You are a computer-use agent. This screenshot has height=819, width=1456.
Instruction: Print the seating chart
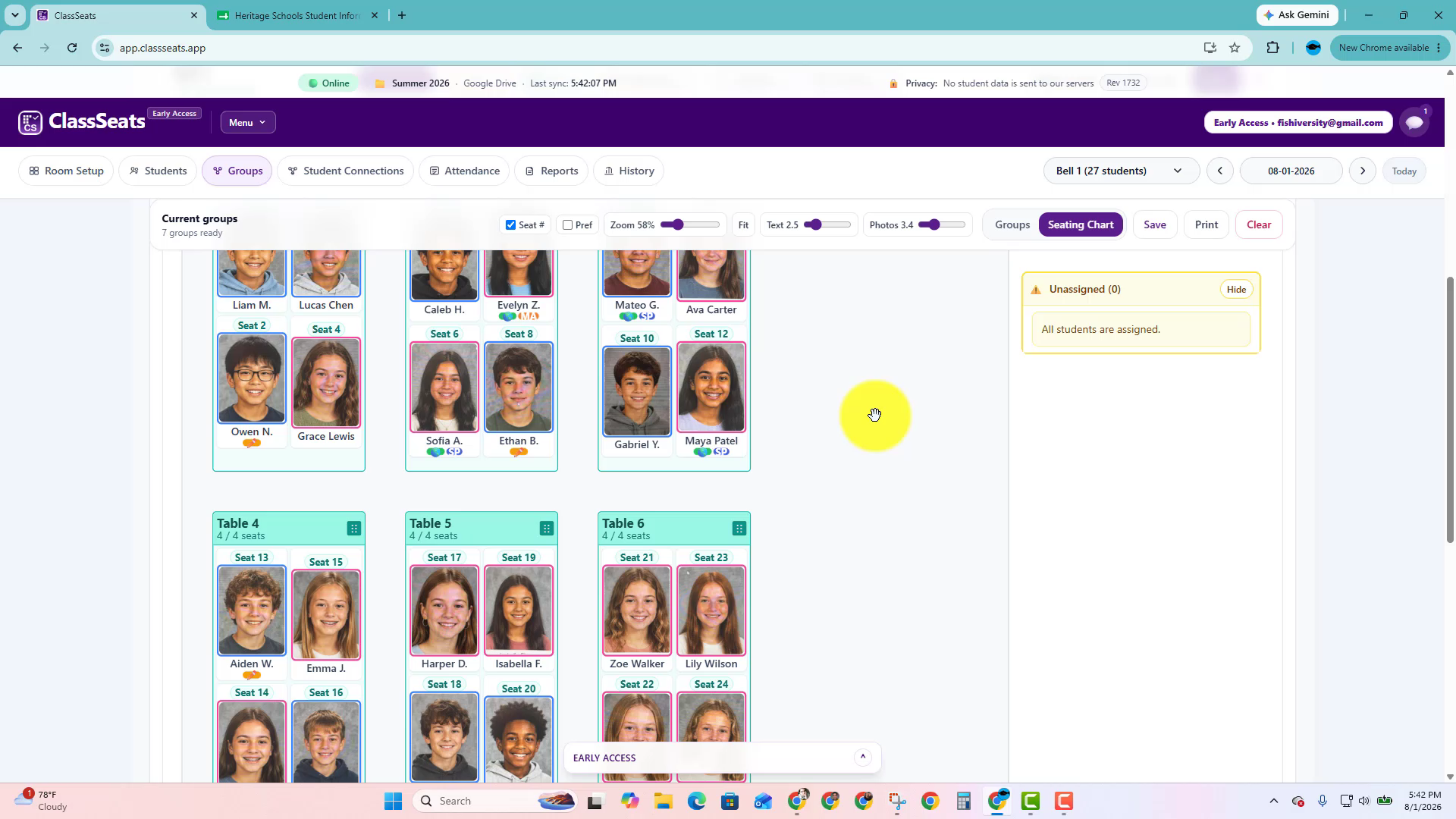pyautogui.click(x=1207, y=224)
